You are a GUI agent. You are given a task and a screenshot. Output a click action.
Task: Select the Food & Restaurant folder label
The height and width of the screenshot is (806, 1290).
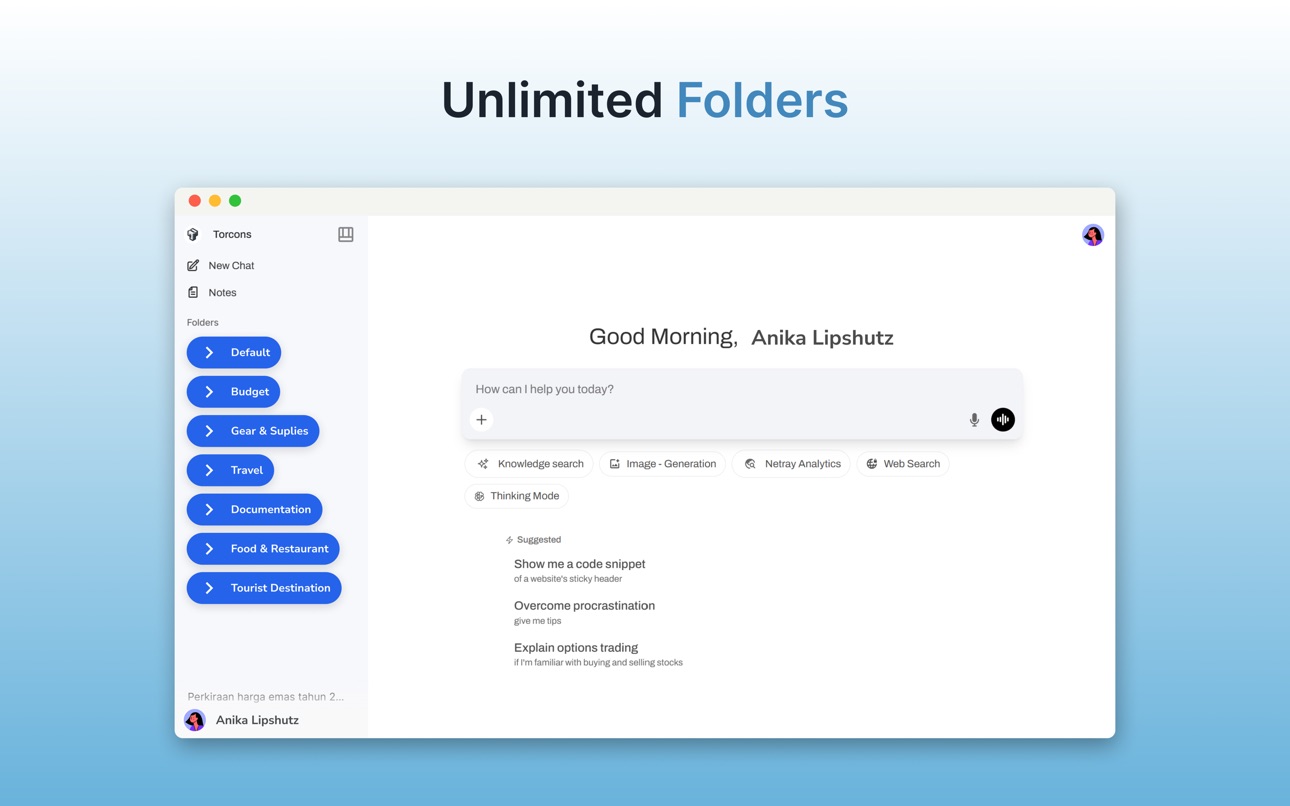pos(280,549)
